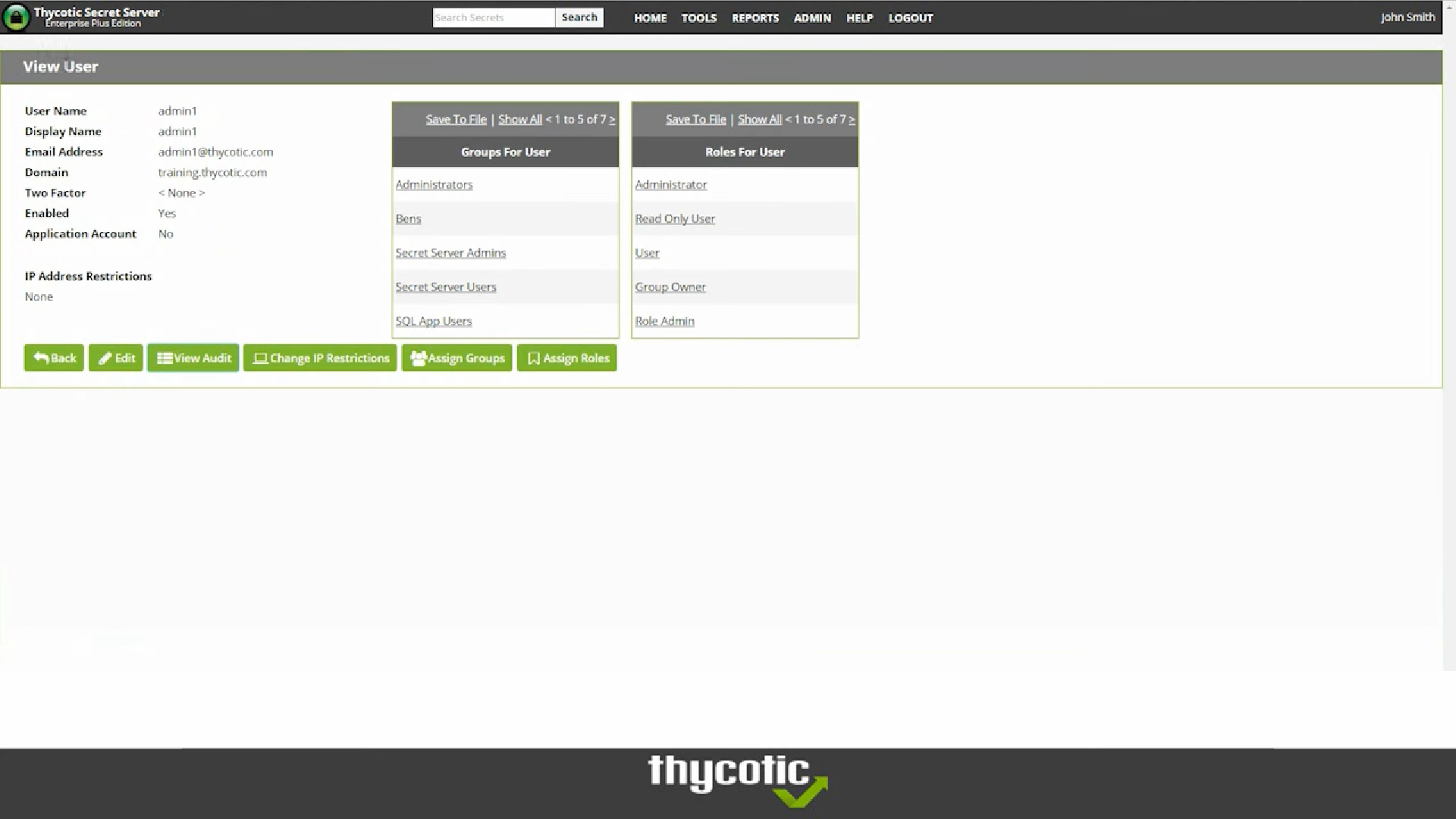
Task: Click next page arrow in Groups For User
Action: [x=611, y=119]
